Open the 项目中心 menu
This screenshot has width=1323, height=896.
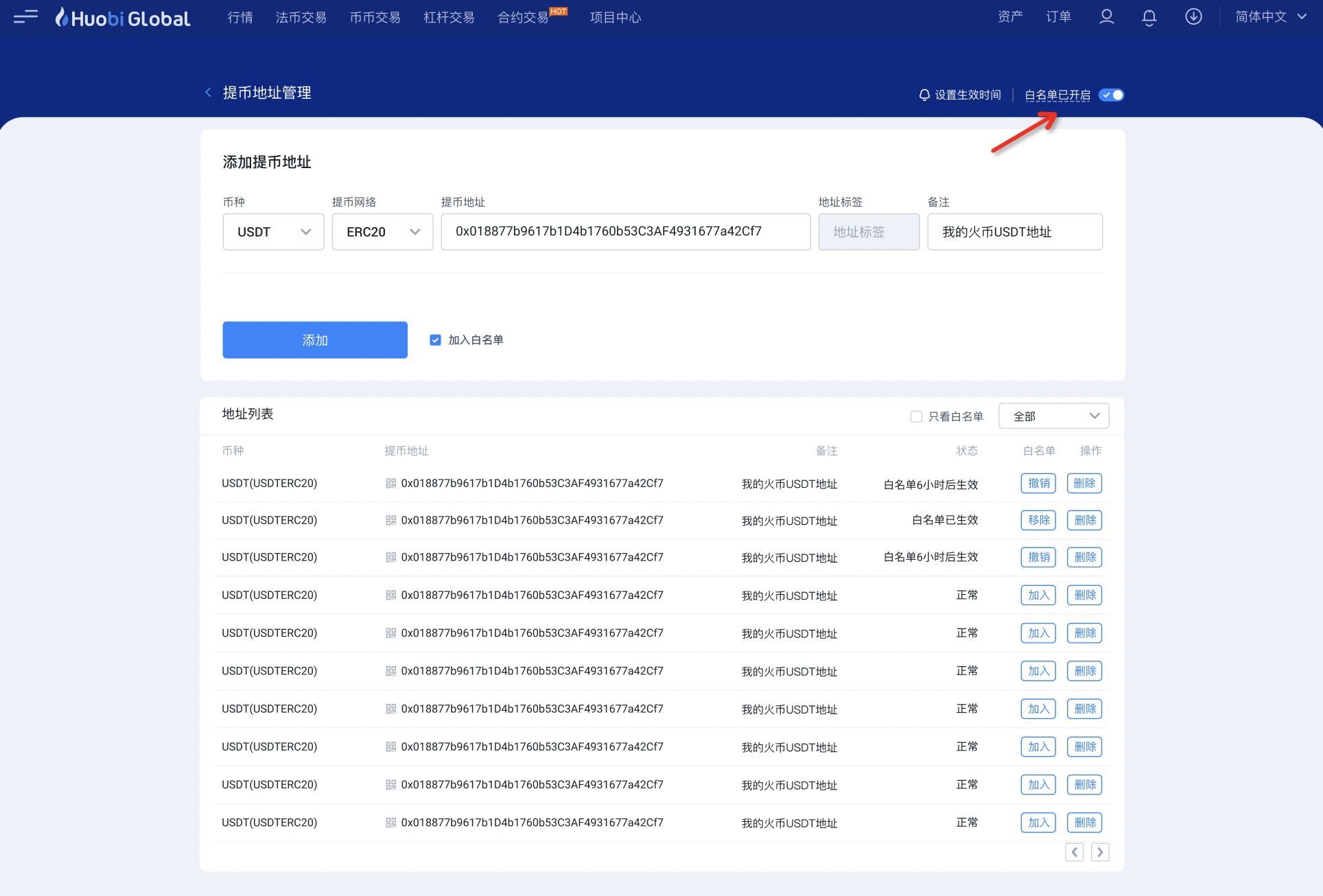coord(616,17)
